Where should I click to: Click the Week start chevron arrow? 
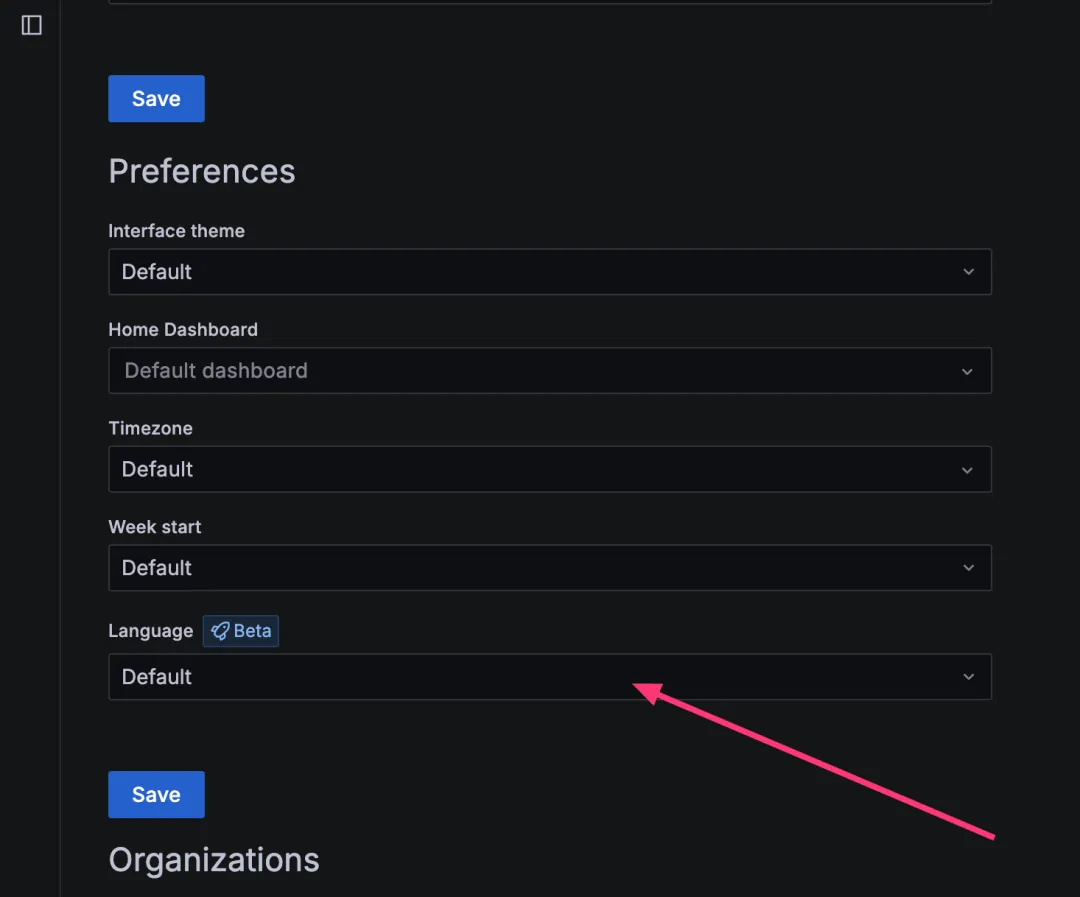[968, 568]
